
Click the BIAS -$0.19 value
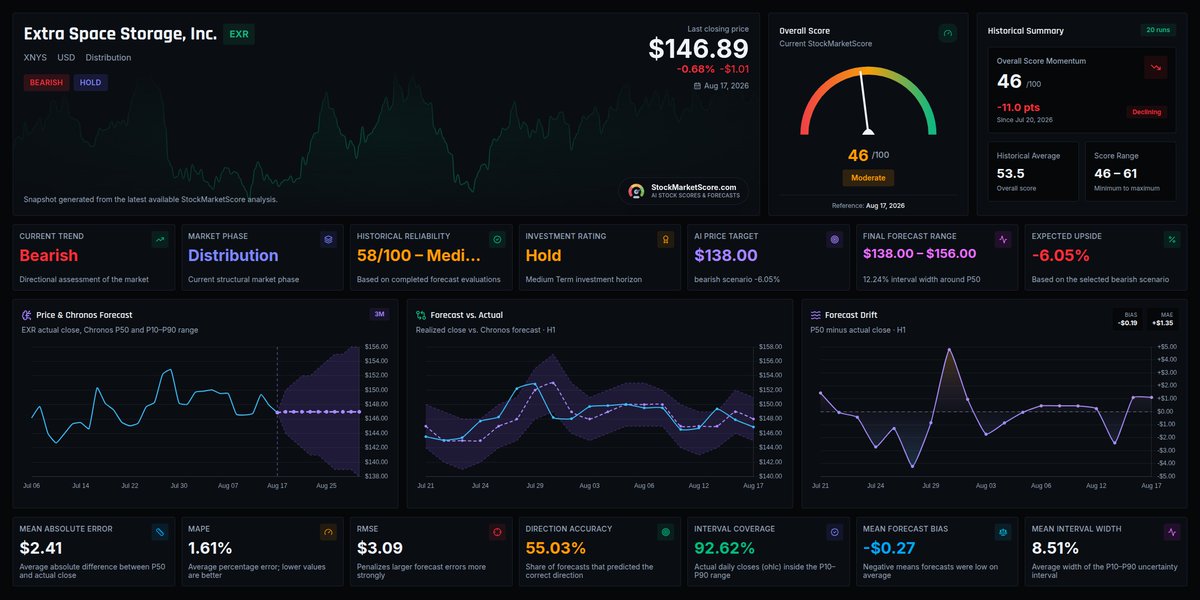point(1128,323)
